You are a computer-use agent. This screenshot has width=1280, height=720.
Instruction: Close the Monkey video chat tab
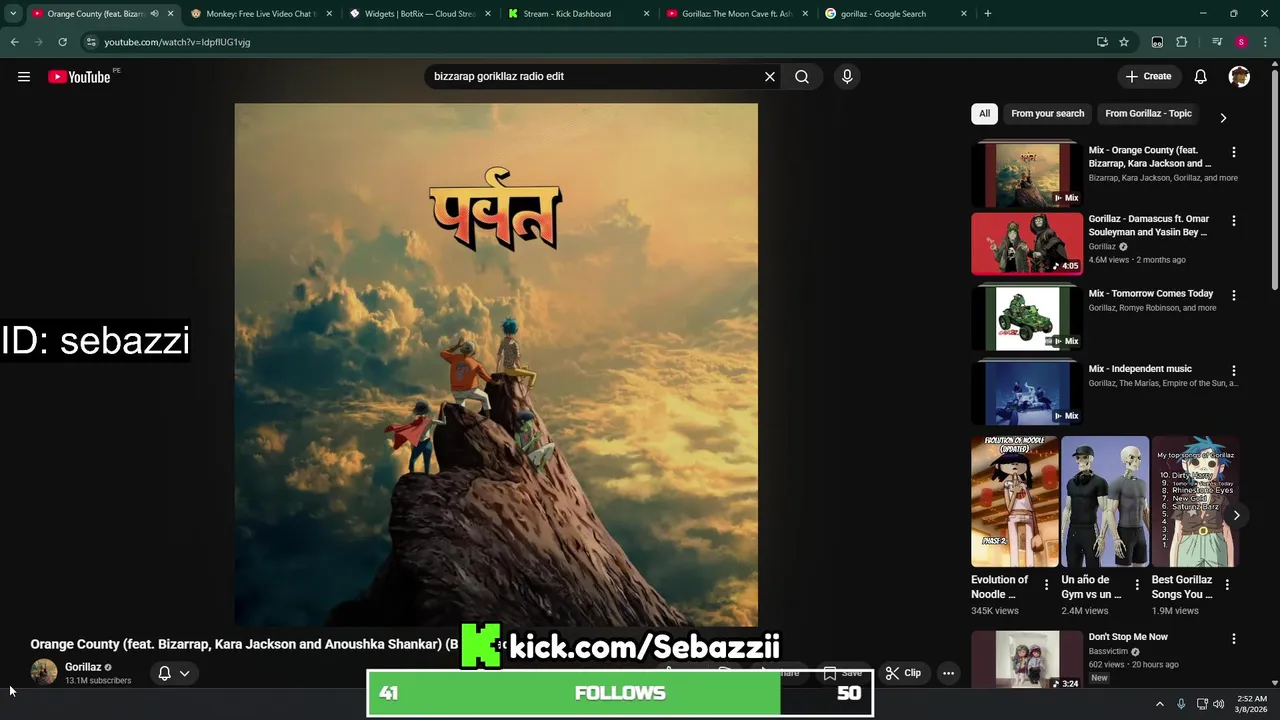point(329,14)
